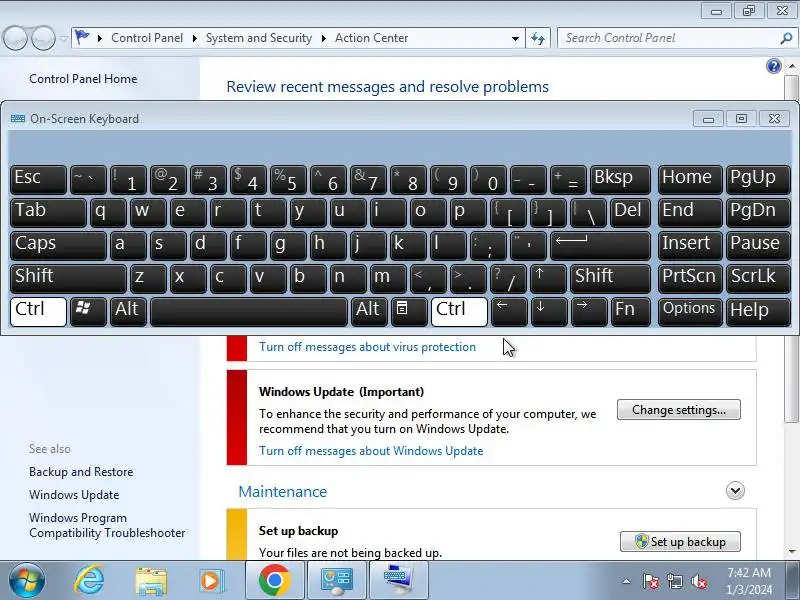Click the up arrow key
800x600 pixels.
point(548,279)
